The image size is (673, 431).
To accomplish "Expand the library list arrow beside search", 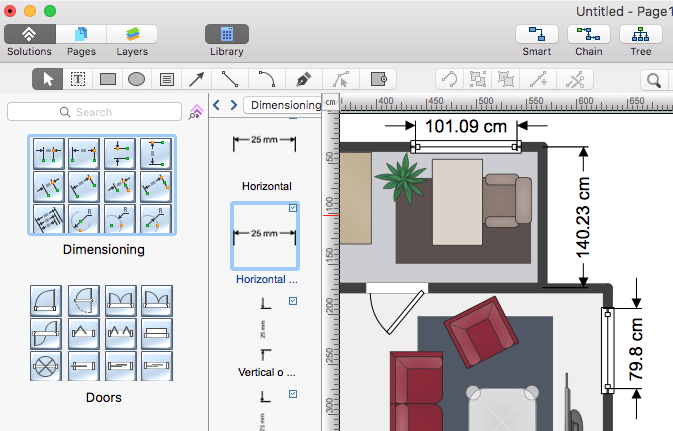I will point(196,112).
